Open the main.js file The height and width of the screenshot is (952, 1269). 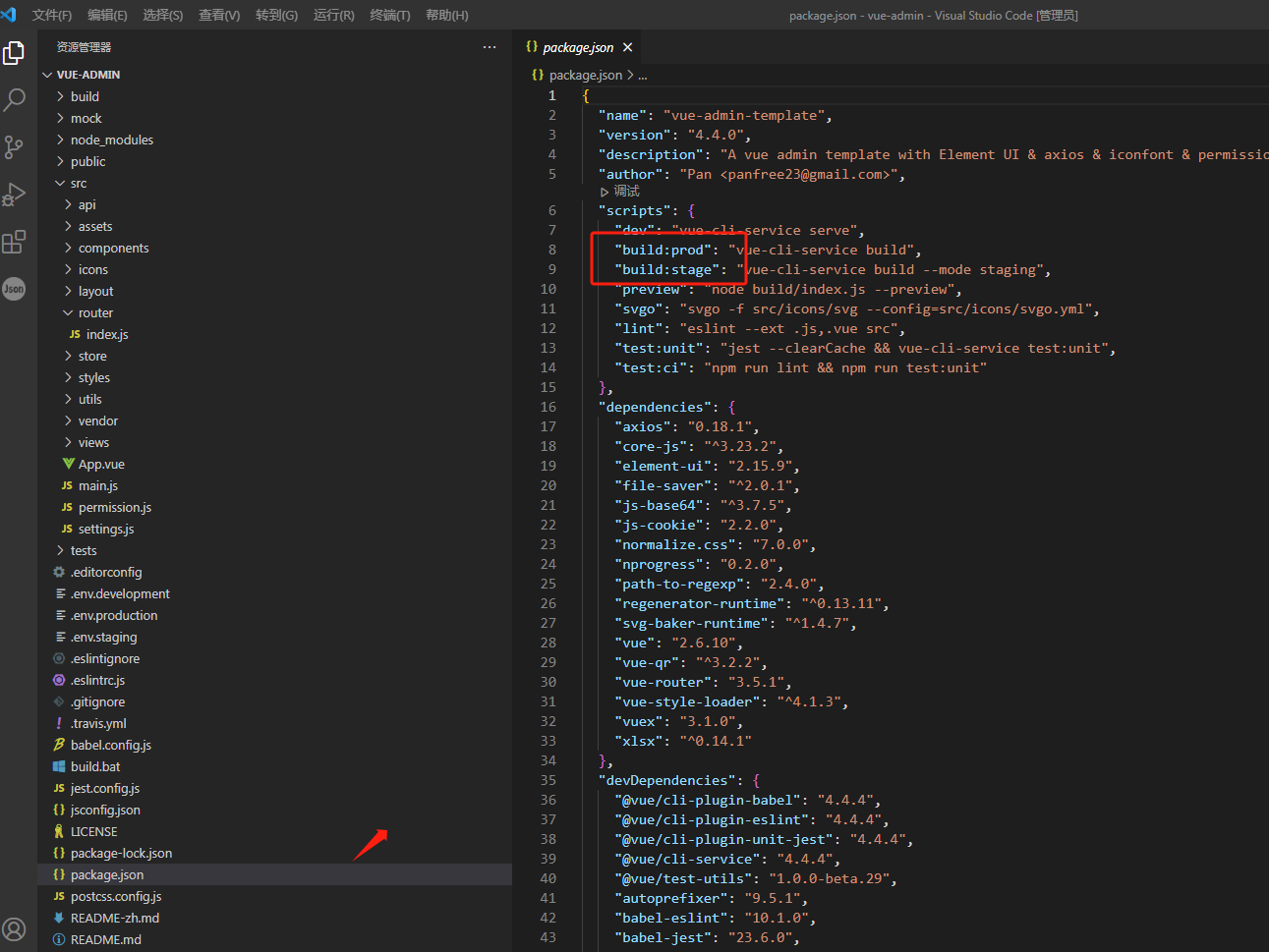pyautogui.click(x=275, y=485)
